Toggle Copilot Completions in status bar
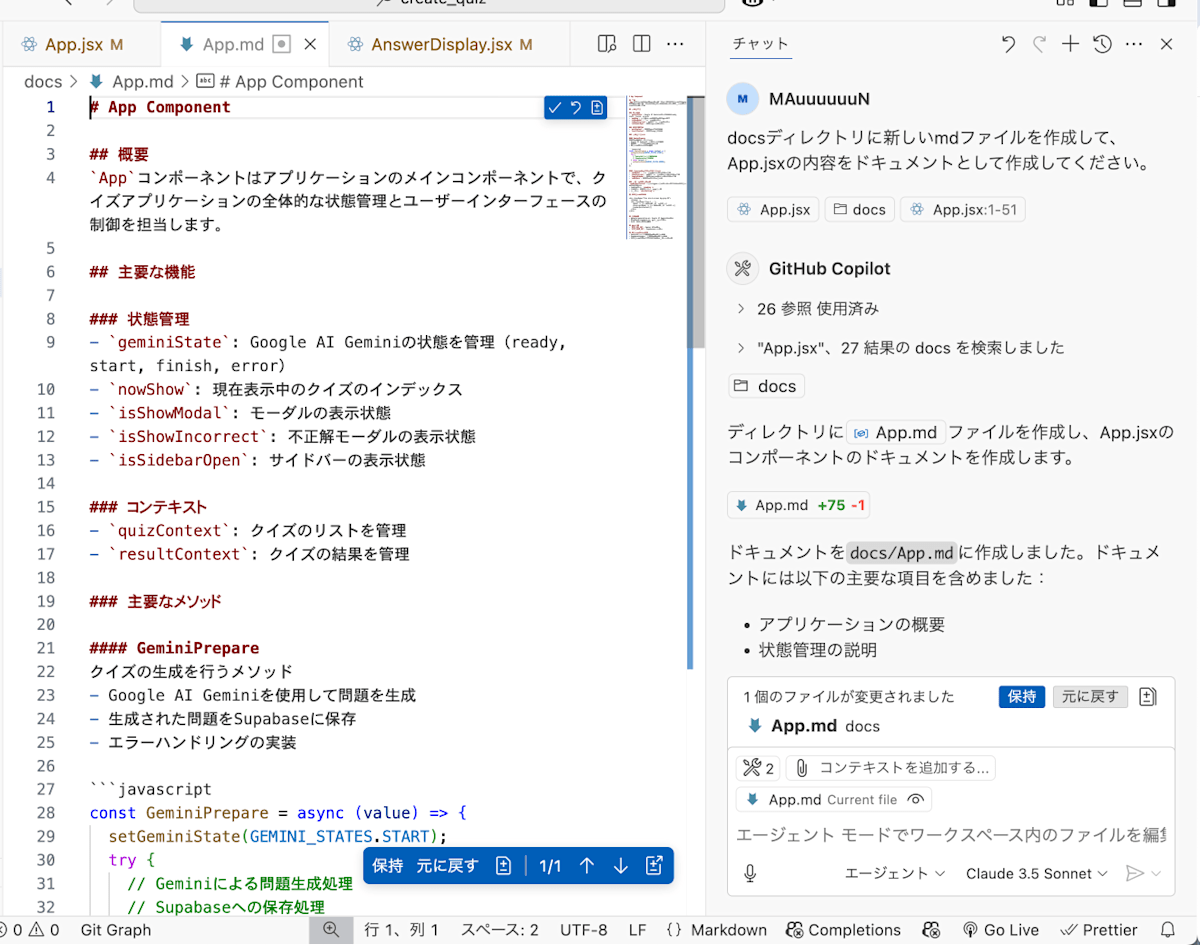The height and width of the screenshot is (945, 1200). tap(842, 930)
